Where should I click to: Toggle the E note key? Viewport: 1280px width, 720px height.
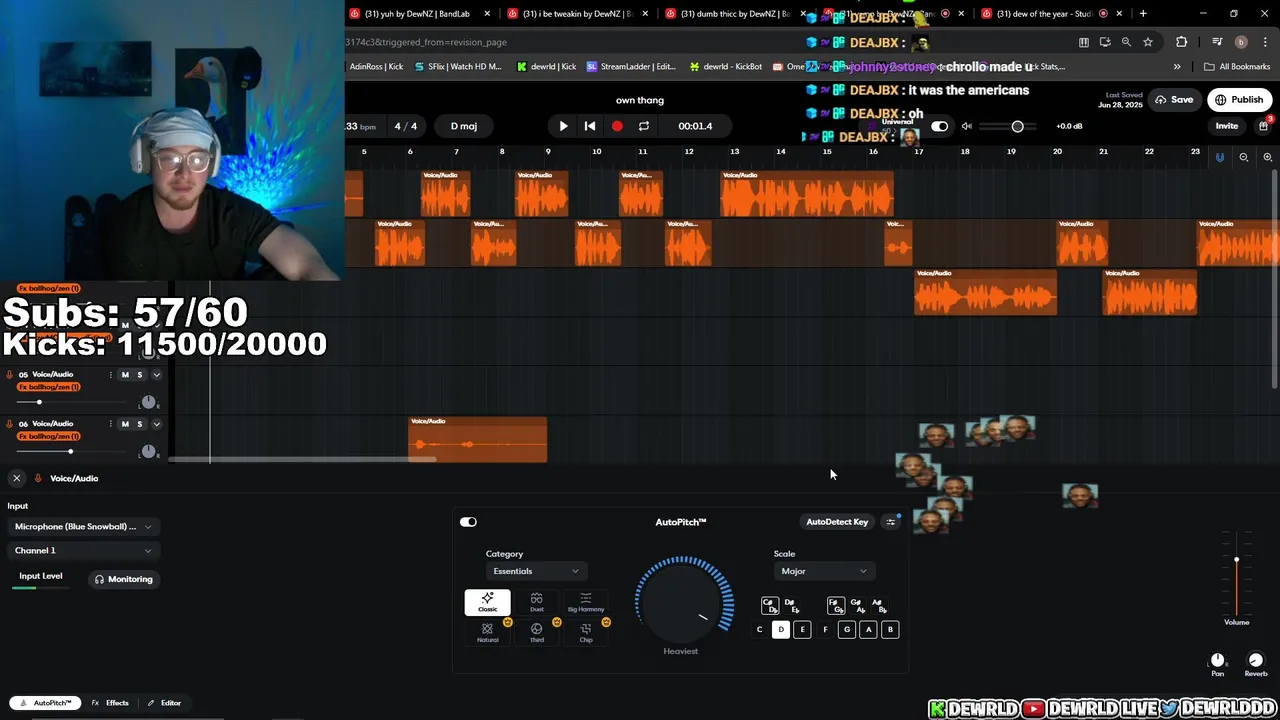click(802, 629)
